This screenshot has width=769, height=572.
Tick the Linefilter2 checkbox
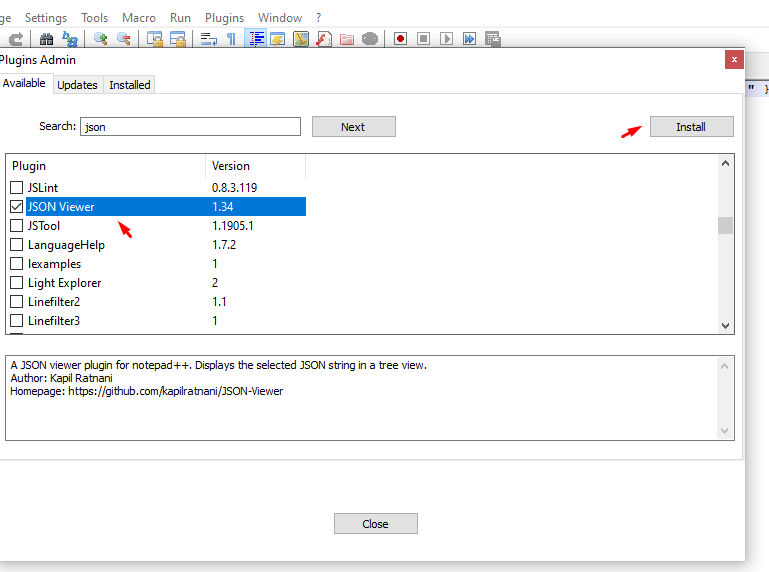[x=17, y=302]
